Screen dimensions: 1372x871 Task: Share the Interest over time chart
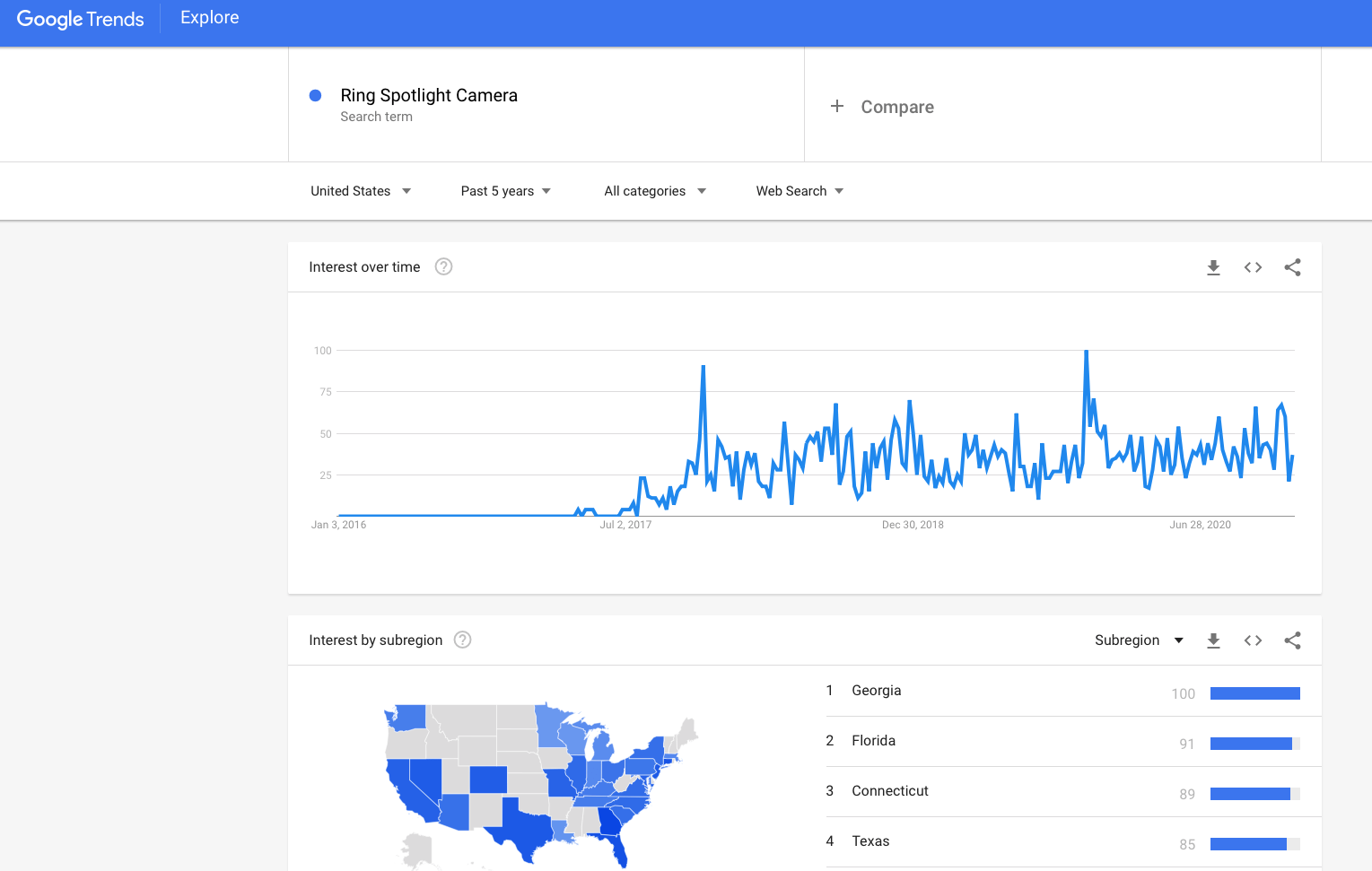coord(1292,267)
